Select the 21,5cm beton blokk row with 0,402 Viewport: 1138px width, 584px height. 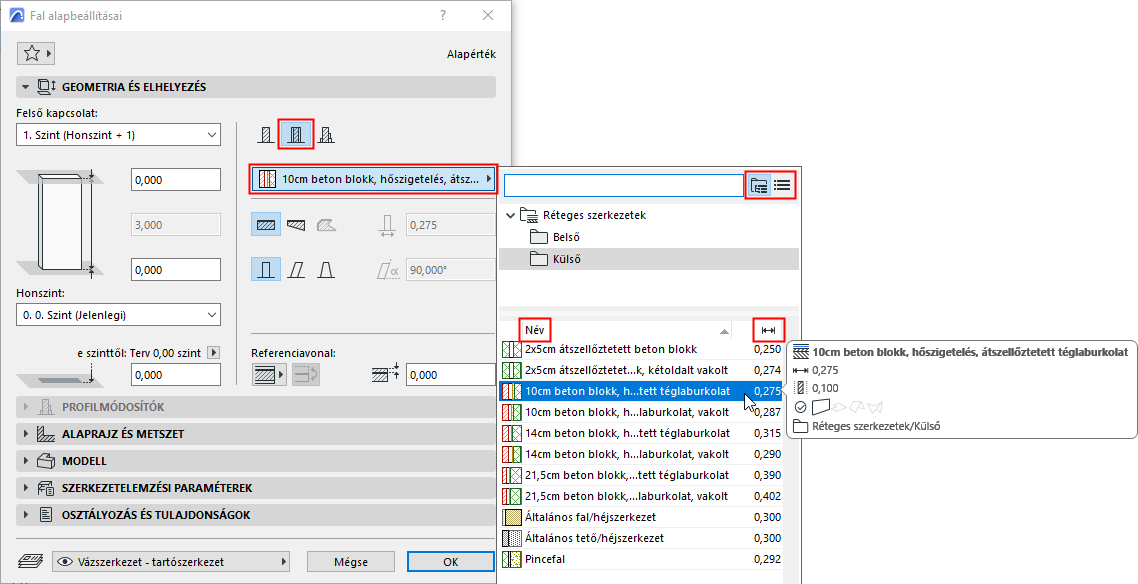[642, 496]
